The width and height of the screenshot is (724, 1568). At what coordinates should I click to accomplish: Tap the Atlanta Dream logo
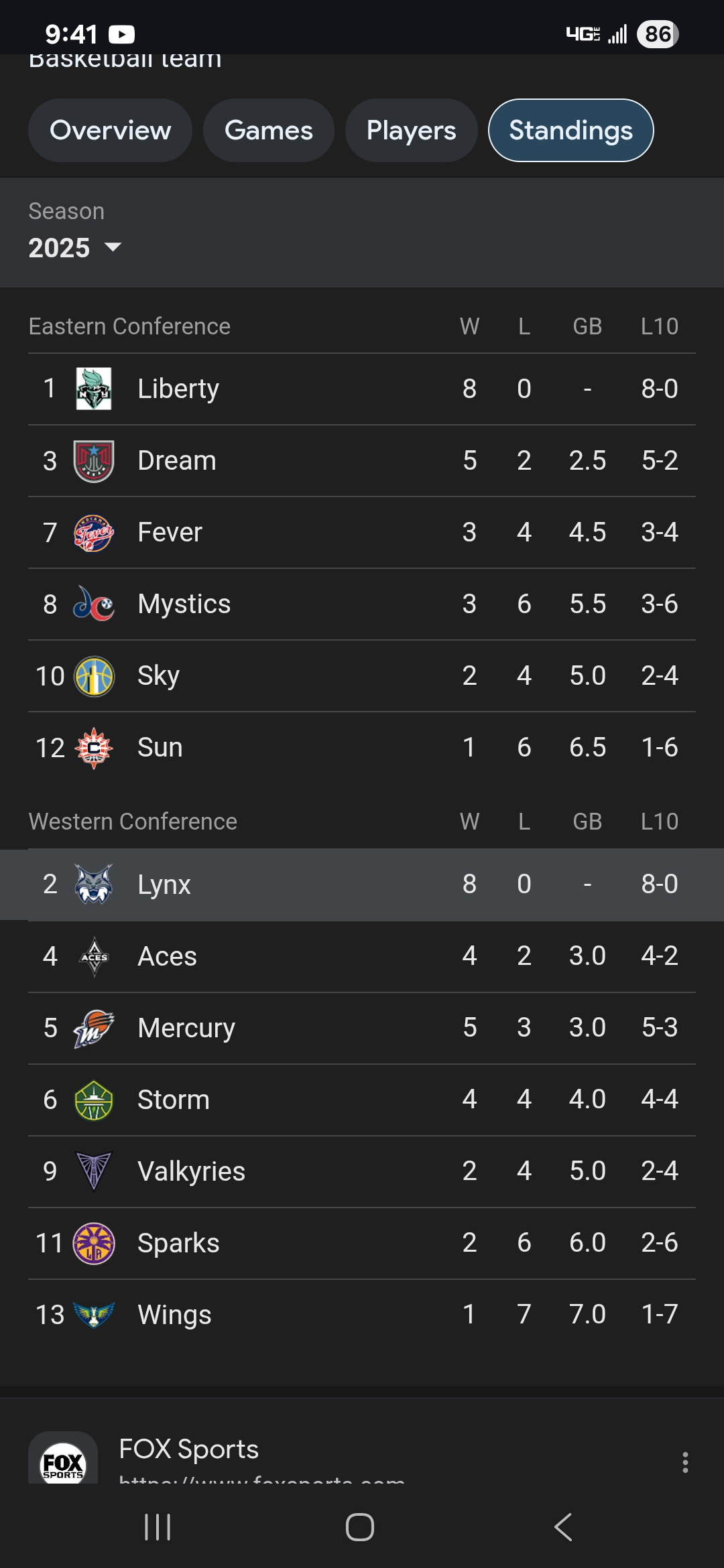pos(94,461)
